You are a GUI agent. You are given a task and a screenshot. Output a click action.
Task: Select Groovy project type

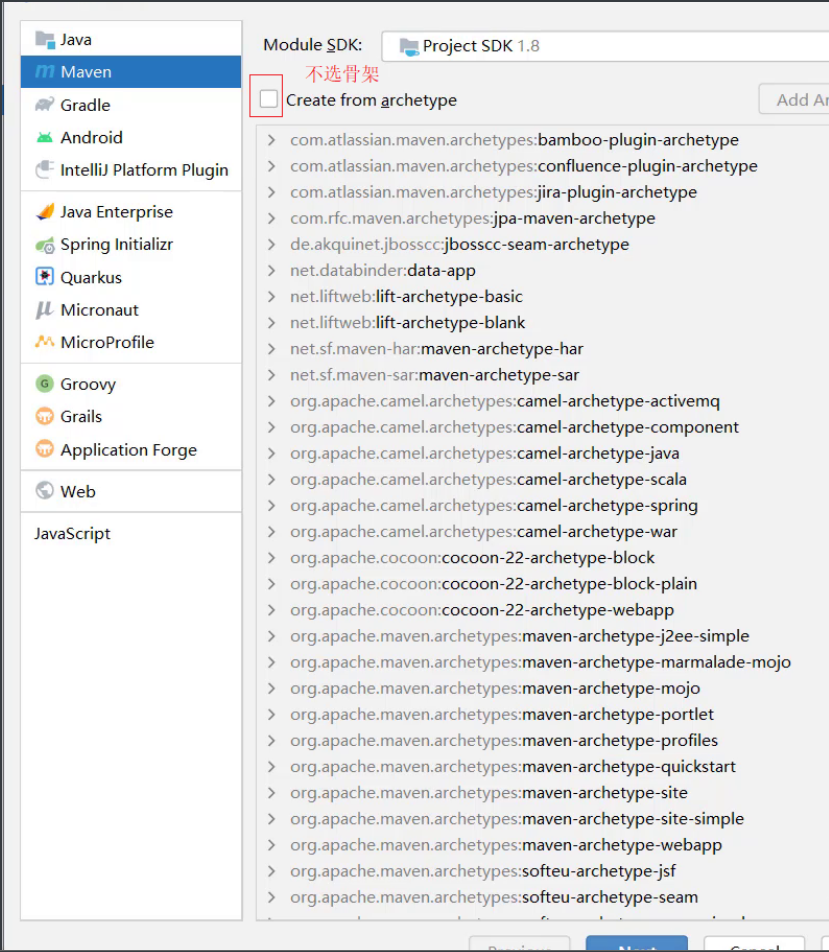[x=131, y=384]
